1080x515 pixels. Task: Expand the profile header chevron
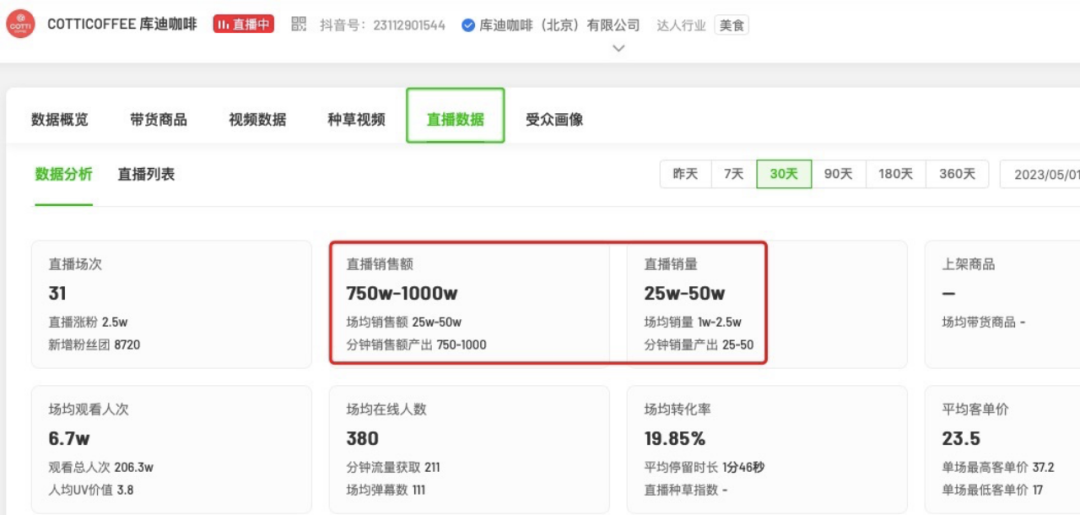(619, 48)
